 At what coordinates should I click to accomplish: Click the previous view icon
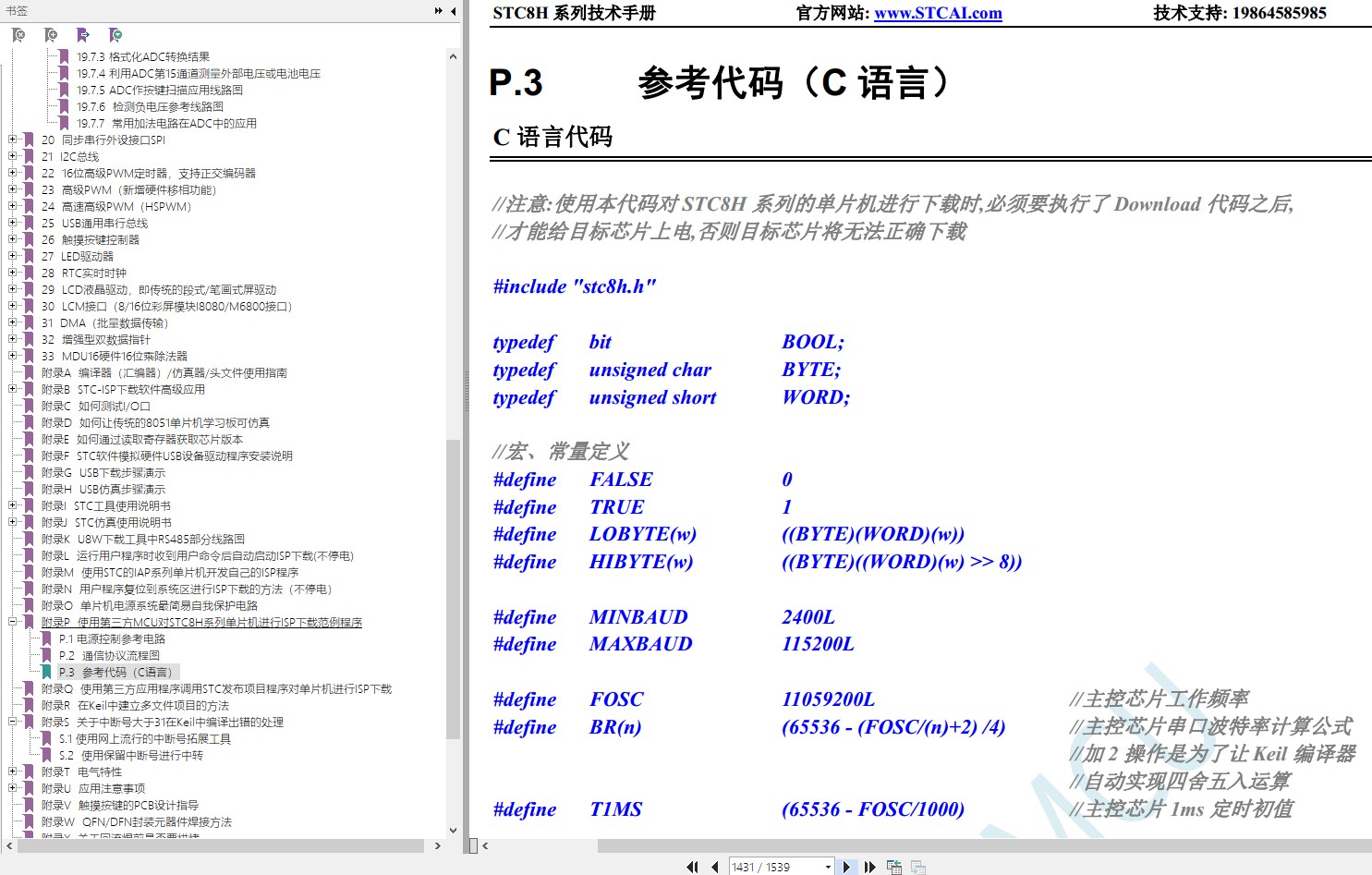(x=894, y=867)
